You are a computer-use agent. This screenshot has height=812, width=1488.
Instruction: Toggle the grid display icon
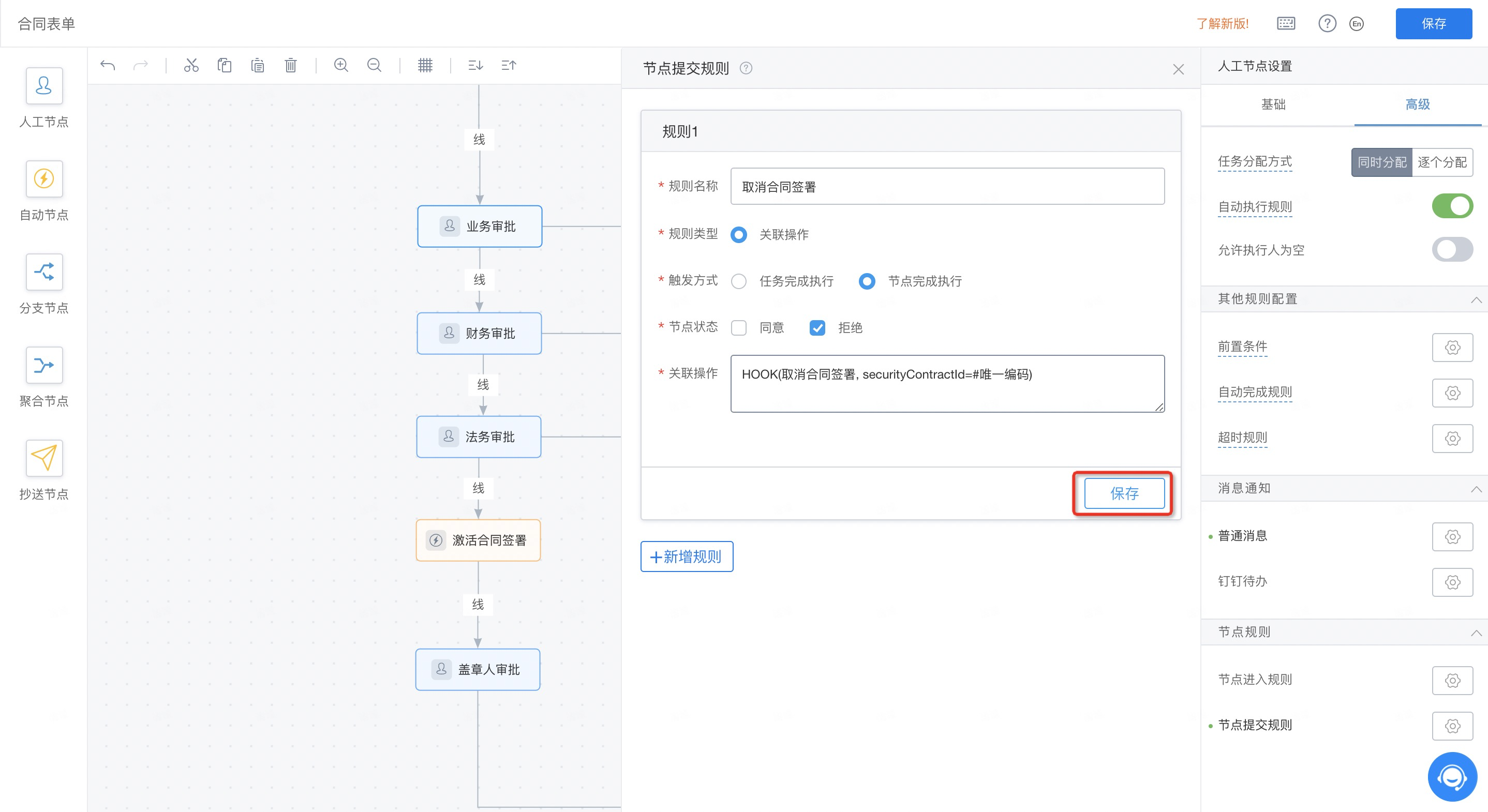click(425, 65)
